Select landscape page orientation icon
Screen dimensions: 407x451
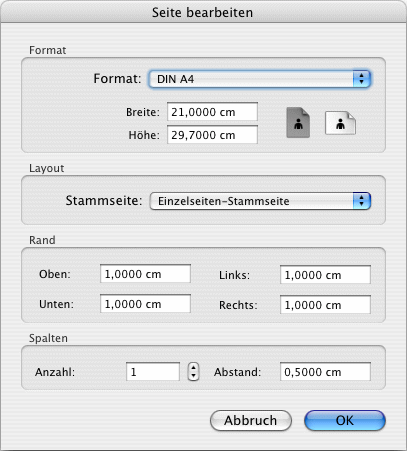click(340, 123)
